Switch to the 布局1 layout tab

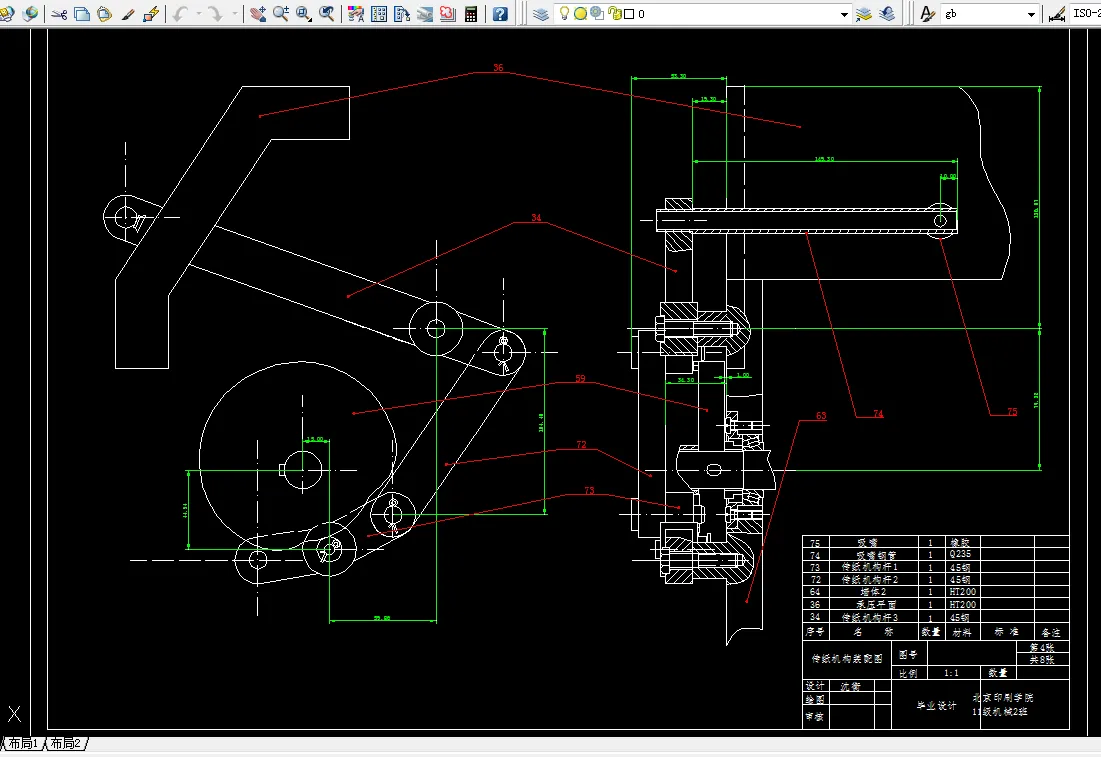pos(23,743)
